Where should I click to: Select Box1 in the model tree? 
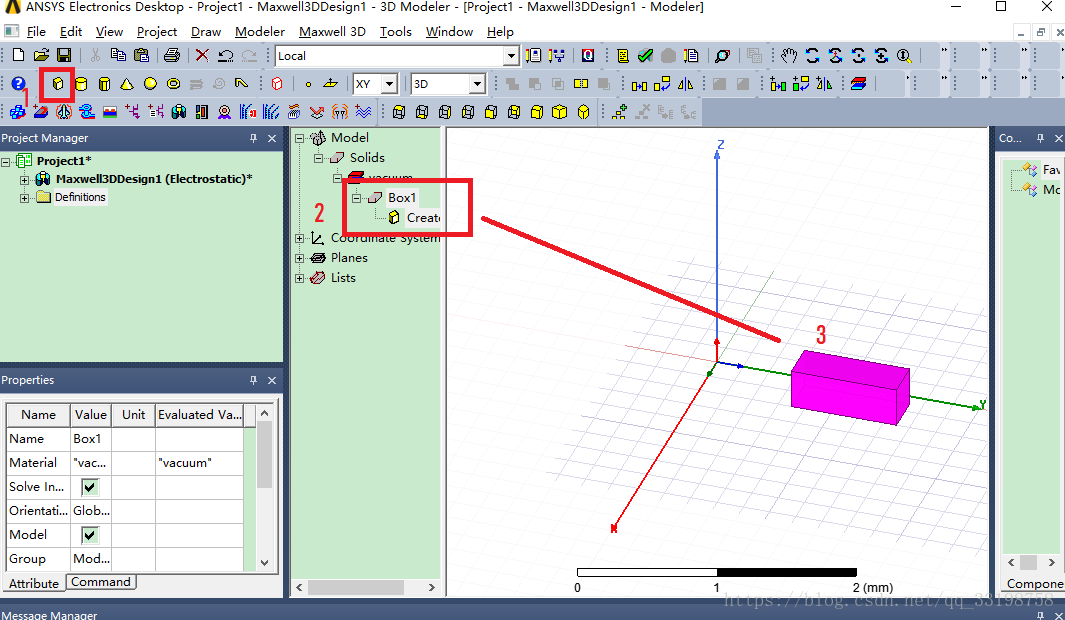402,198
